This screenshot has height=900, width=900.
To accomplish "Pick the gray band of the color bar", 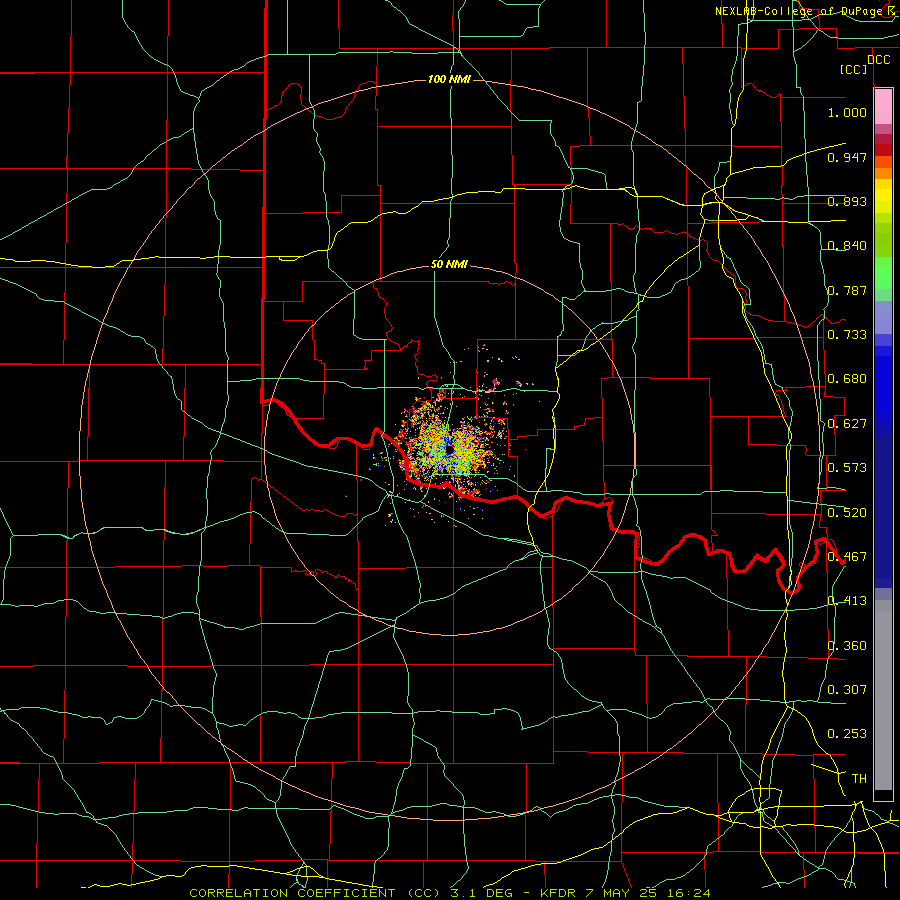I will point(883,695).
